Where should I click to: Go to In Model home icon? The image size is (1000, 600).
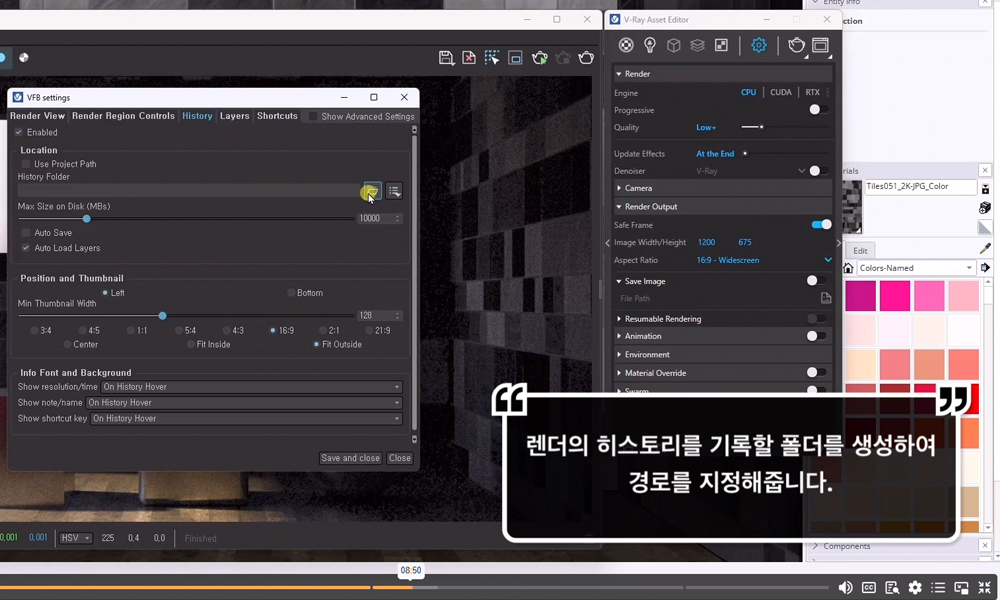tap(848, 268)
